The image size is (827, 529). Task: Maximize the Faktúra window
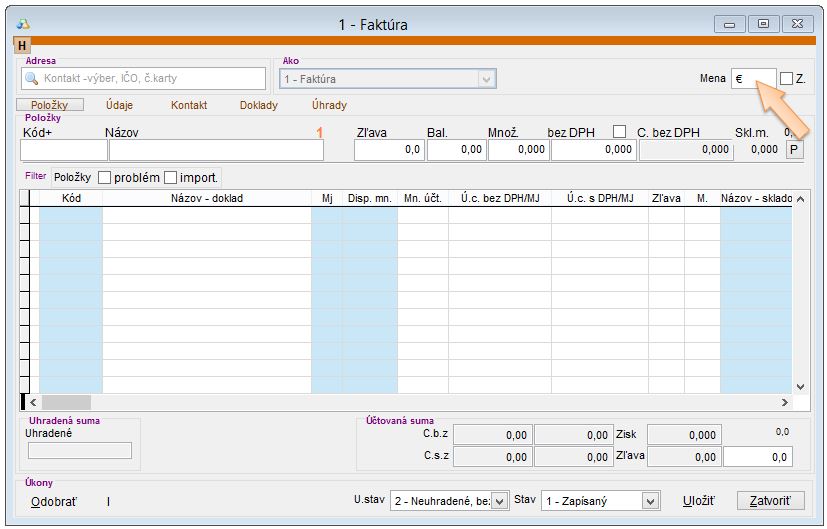tap(763, 24)
